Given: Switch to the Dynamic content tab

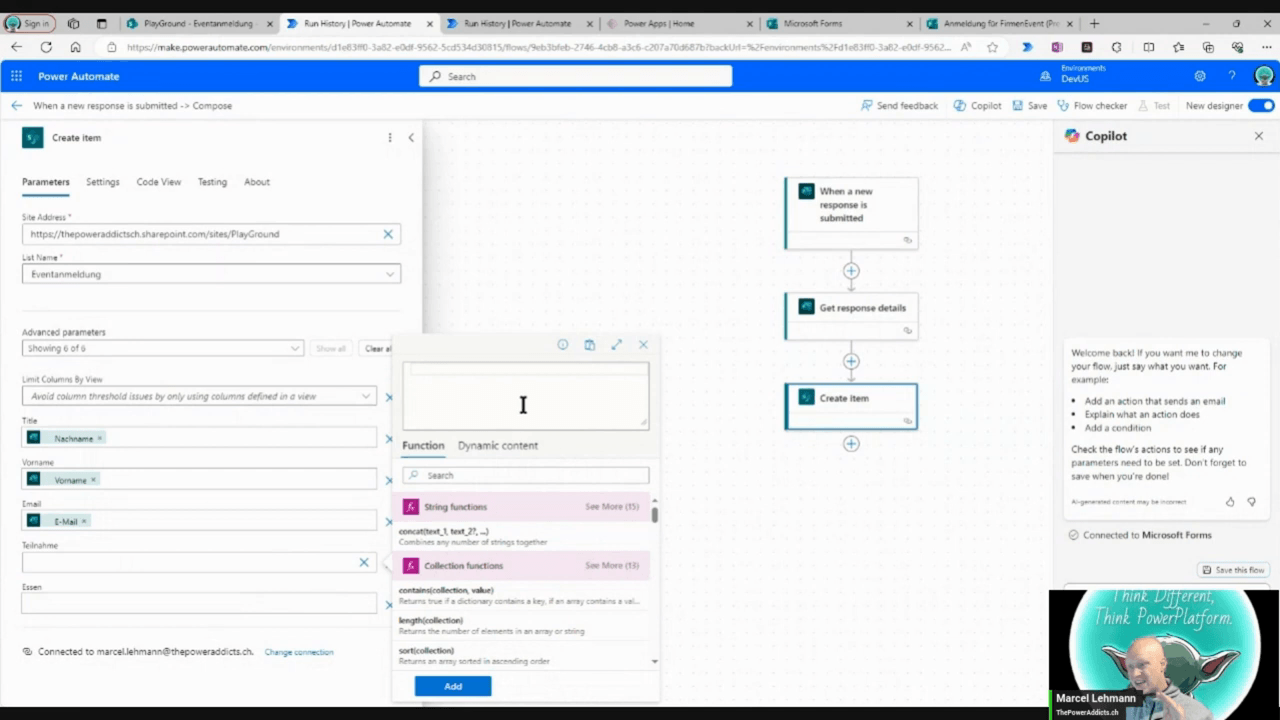Looking at the screenshot, I should pos(498,446).
